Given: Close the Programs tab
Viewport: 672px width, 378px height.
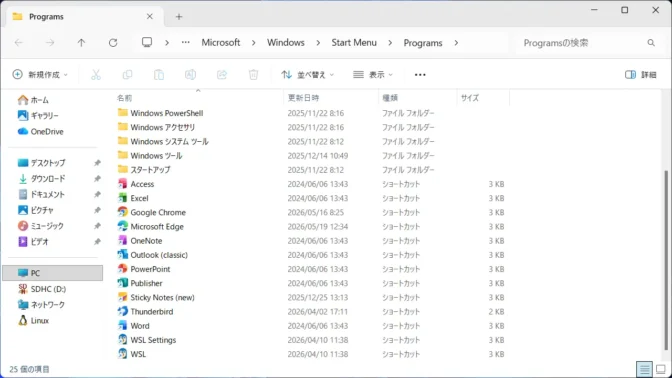Looking at the screenshot, I should 150,16.
